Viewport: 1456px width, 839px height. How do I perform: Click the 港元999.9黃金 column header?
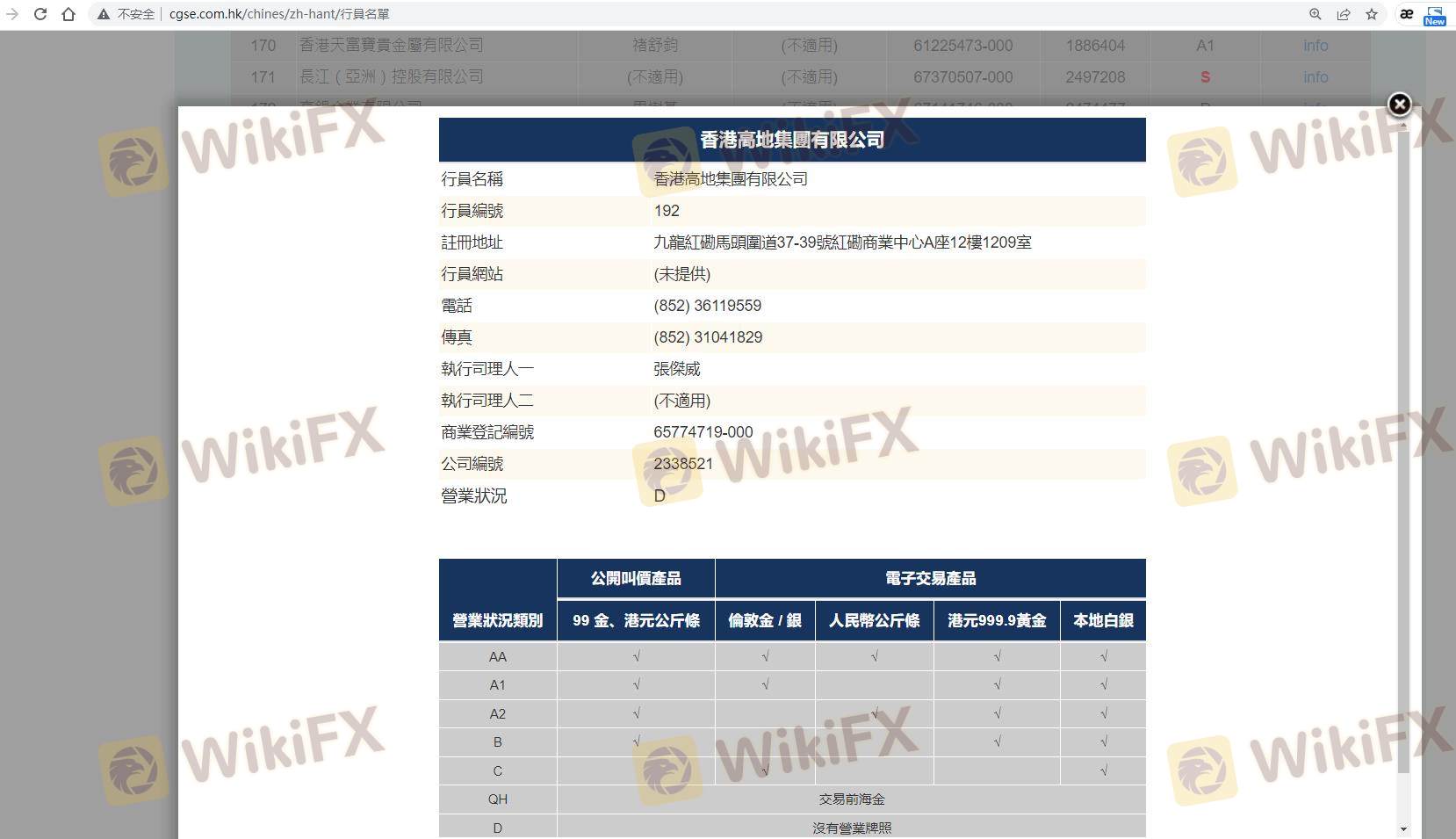[x=997, y=621]
